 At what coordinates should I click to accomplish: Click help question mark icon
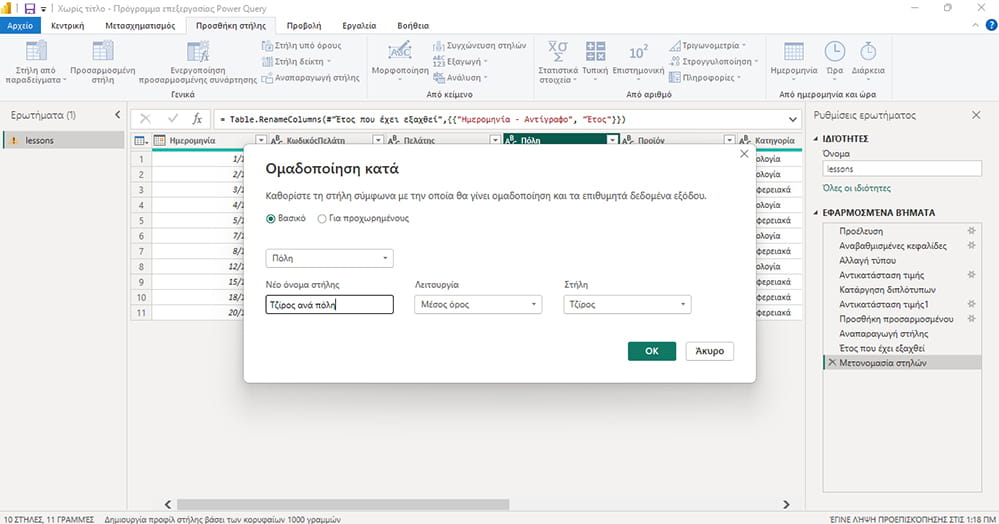(991, 25)
